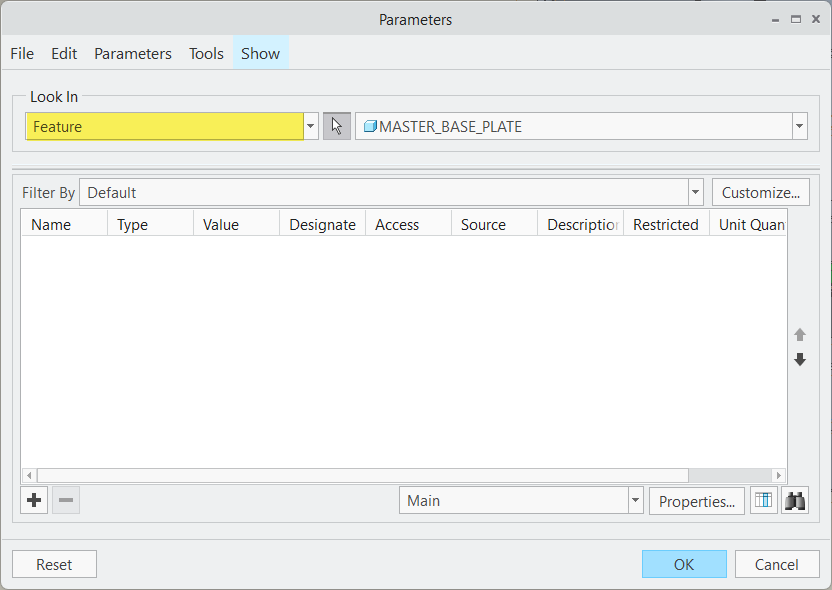Select the Show menu
The image size is (832, 590).
(260, 53)
